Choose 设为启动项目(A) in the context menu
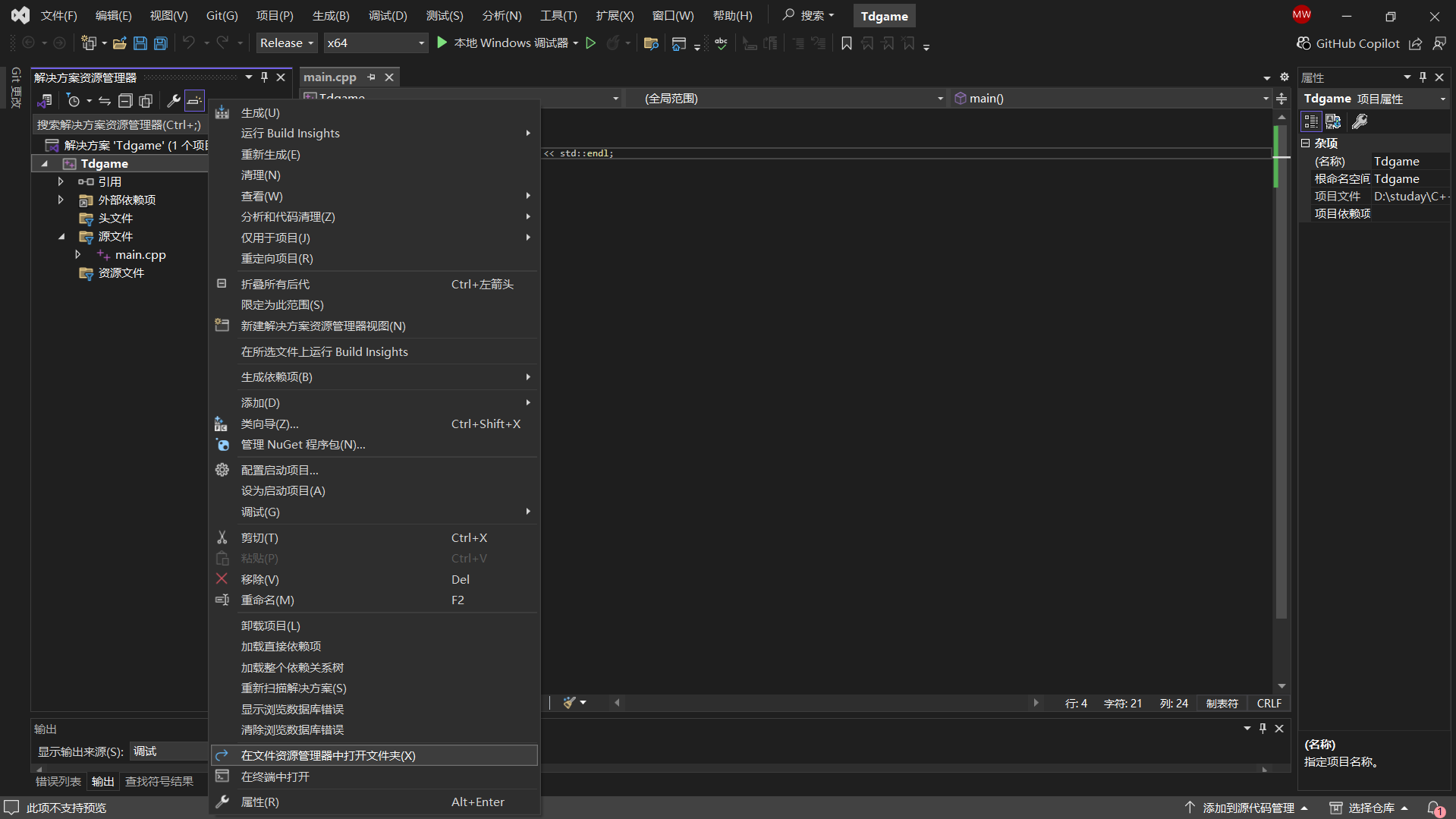 coord(282,490)
